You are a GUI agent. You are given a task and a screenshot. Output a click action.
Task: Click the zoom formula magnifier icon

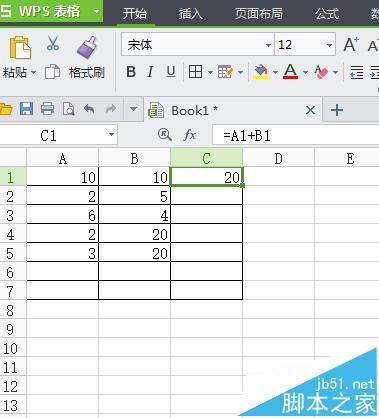point(165,135)
